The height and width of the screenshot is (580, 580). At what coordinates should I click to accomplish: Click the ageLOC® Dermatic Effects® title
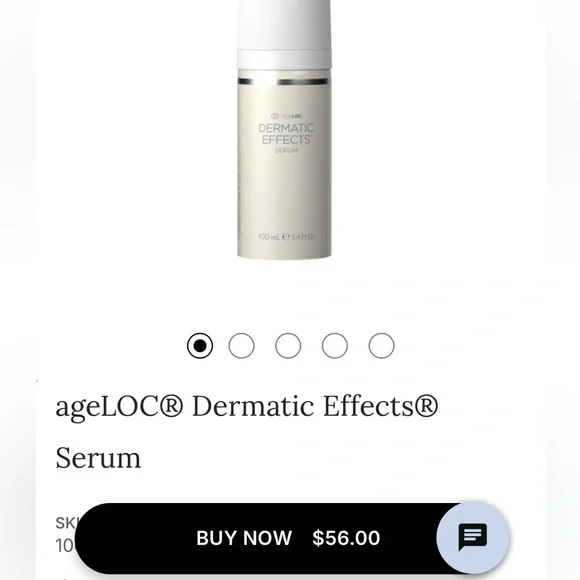(247, 406)
